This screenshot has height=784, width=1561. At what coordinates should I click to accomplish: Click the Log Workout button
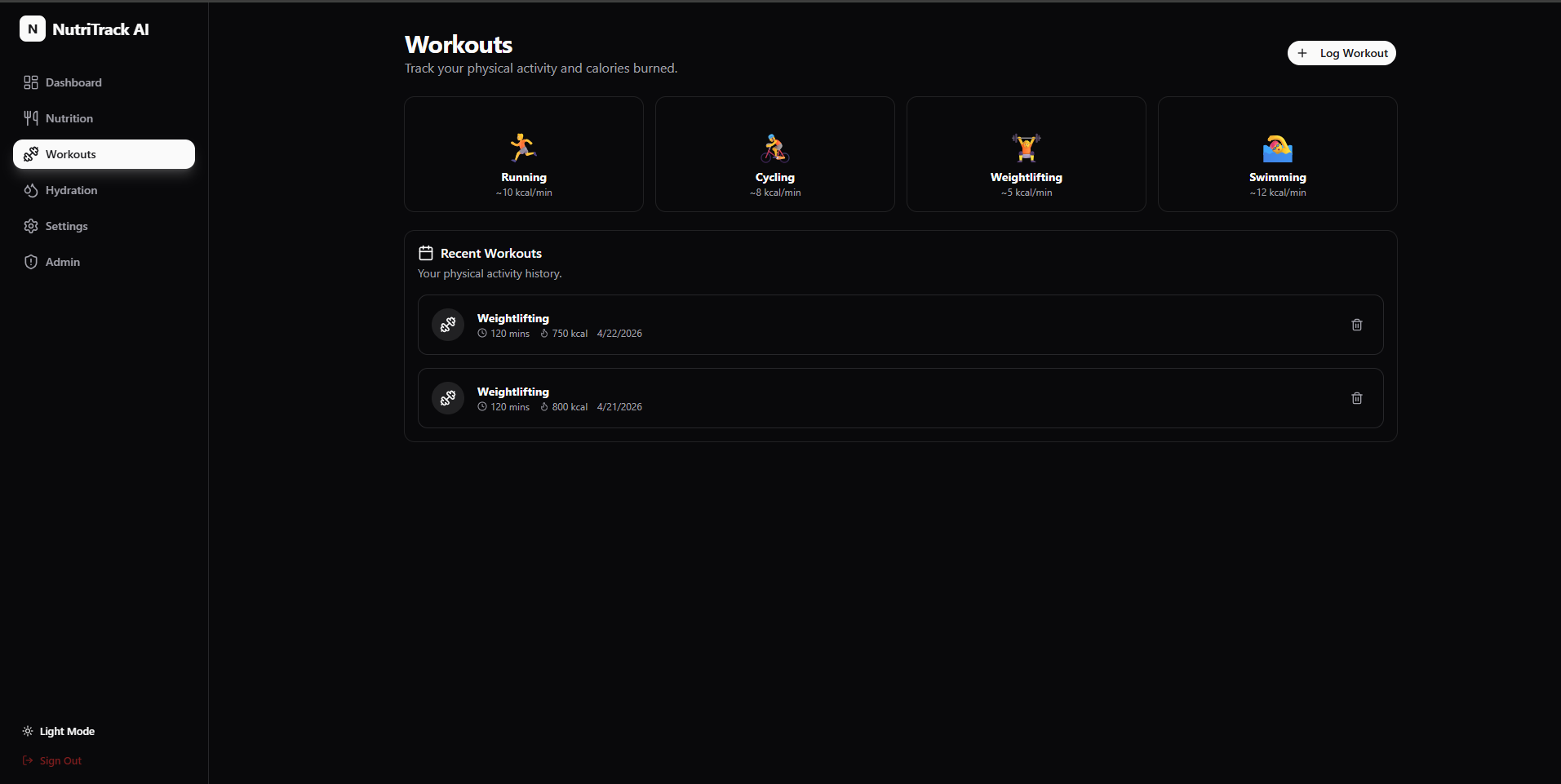pyautogui.click(x=1341, y=53)
